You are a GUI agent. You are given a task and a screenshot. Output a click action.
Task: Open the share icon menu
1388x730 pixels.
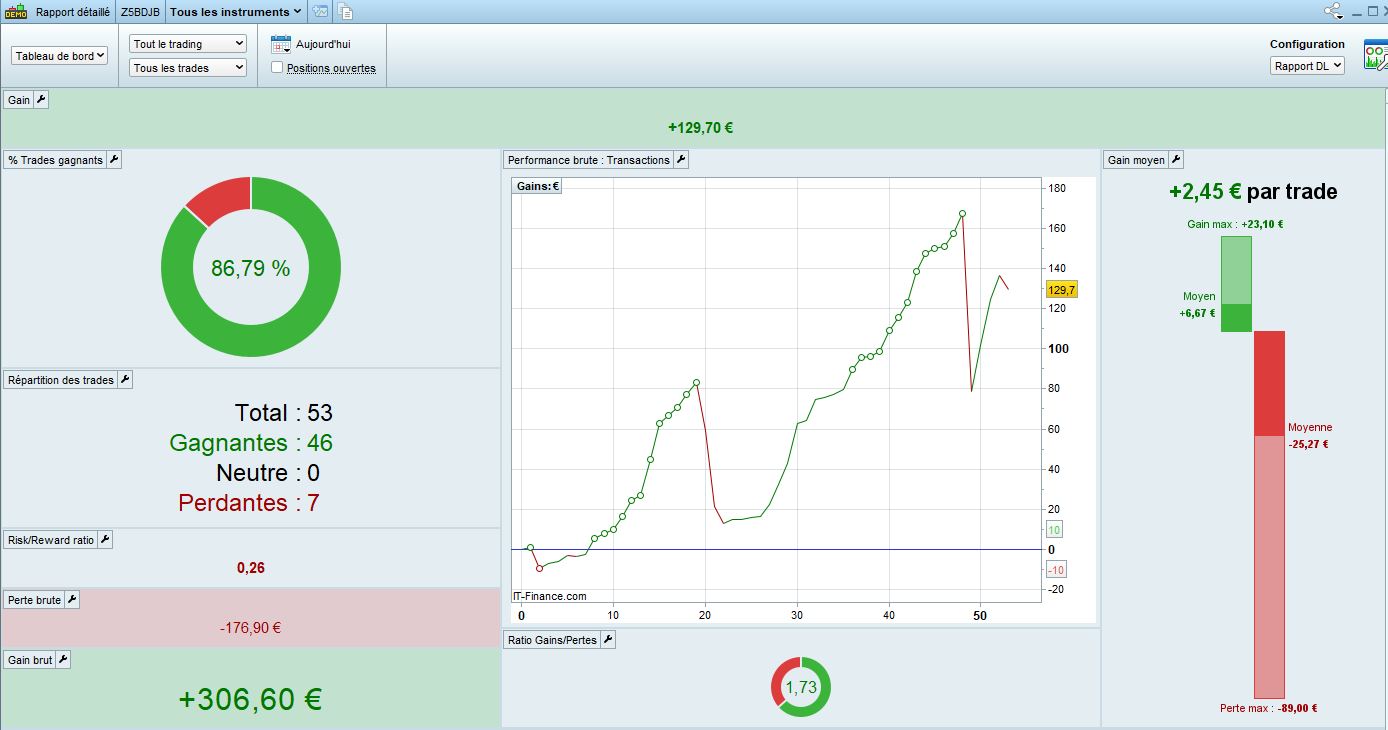(x=1333, y=11)
